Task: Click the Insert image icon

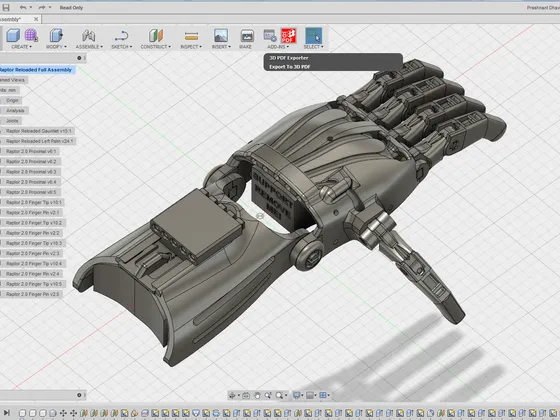Action: [x=221, y=35]
